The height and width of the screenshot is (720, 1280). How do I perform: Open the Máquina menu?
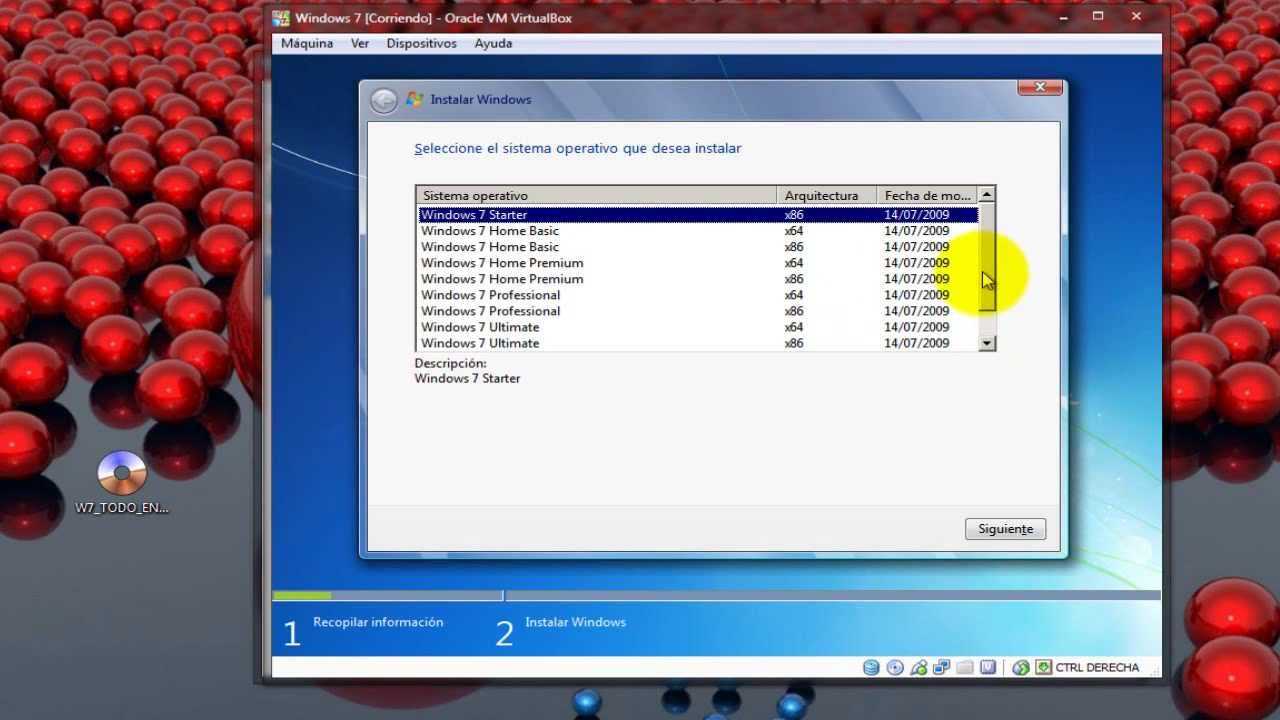(307, 44)
